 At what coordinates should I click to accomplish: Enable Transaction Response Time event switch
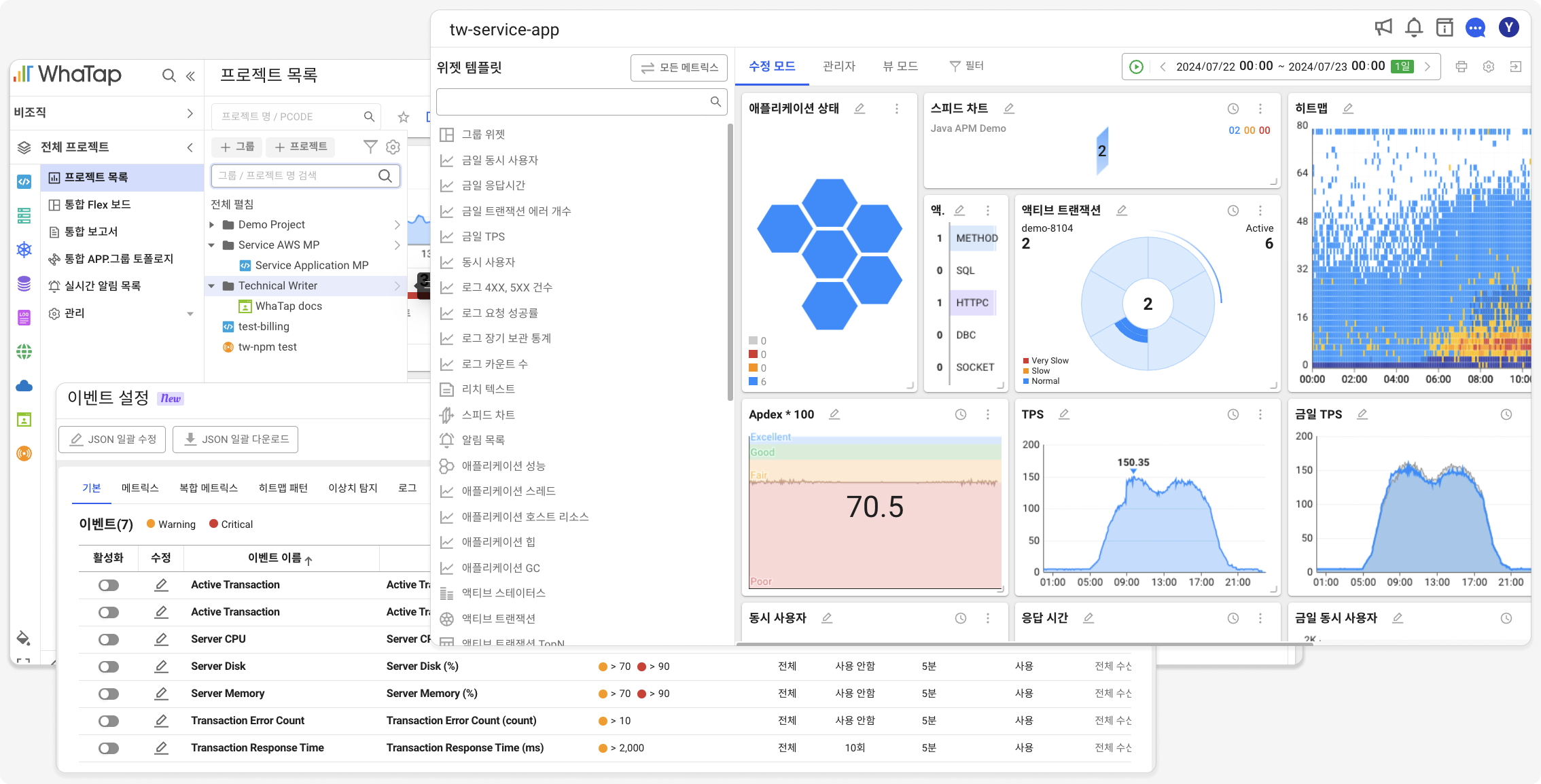pos(109,748)
